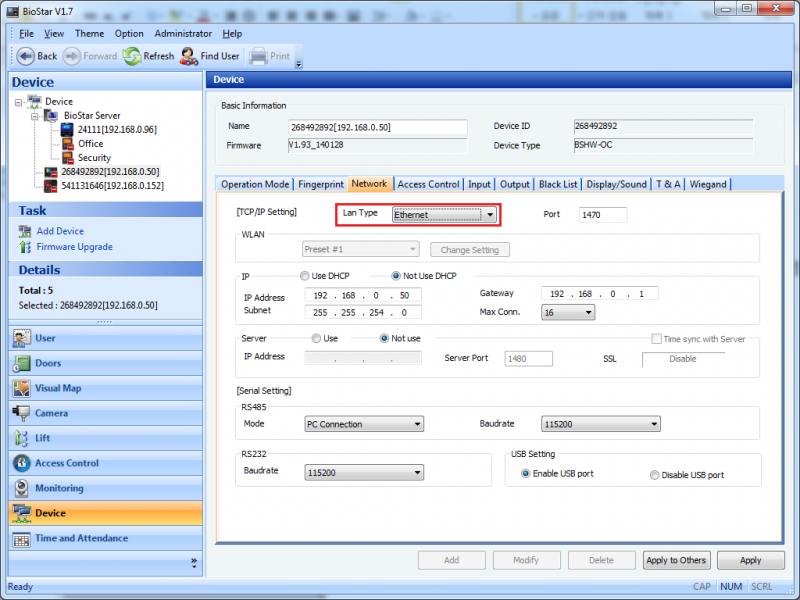Open the Lan Type dropdown
Screen dimensions: 800x600
click(x=489, y=215)
